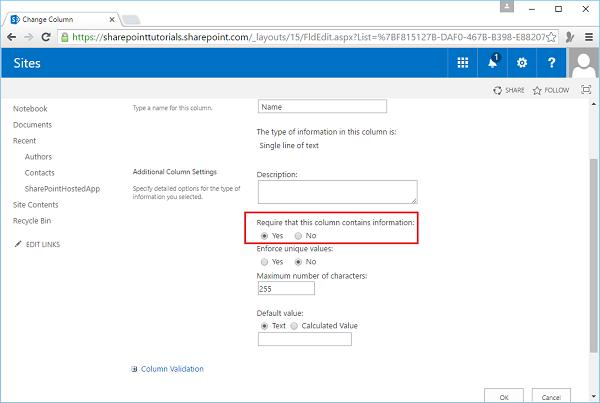Toggle focus on content icon
The height and width of the screenshot is (403, 600).
pos(584,90)
